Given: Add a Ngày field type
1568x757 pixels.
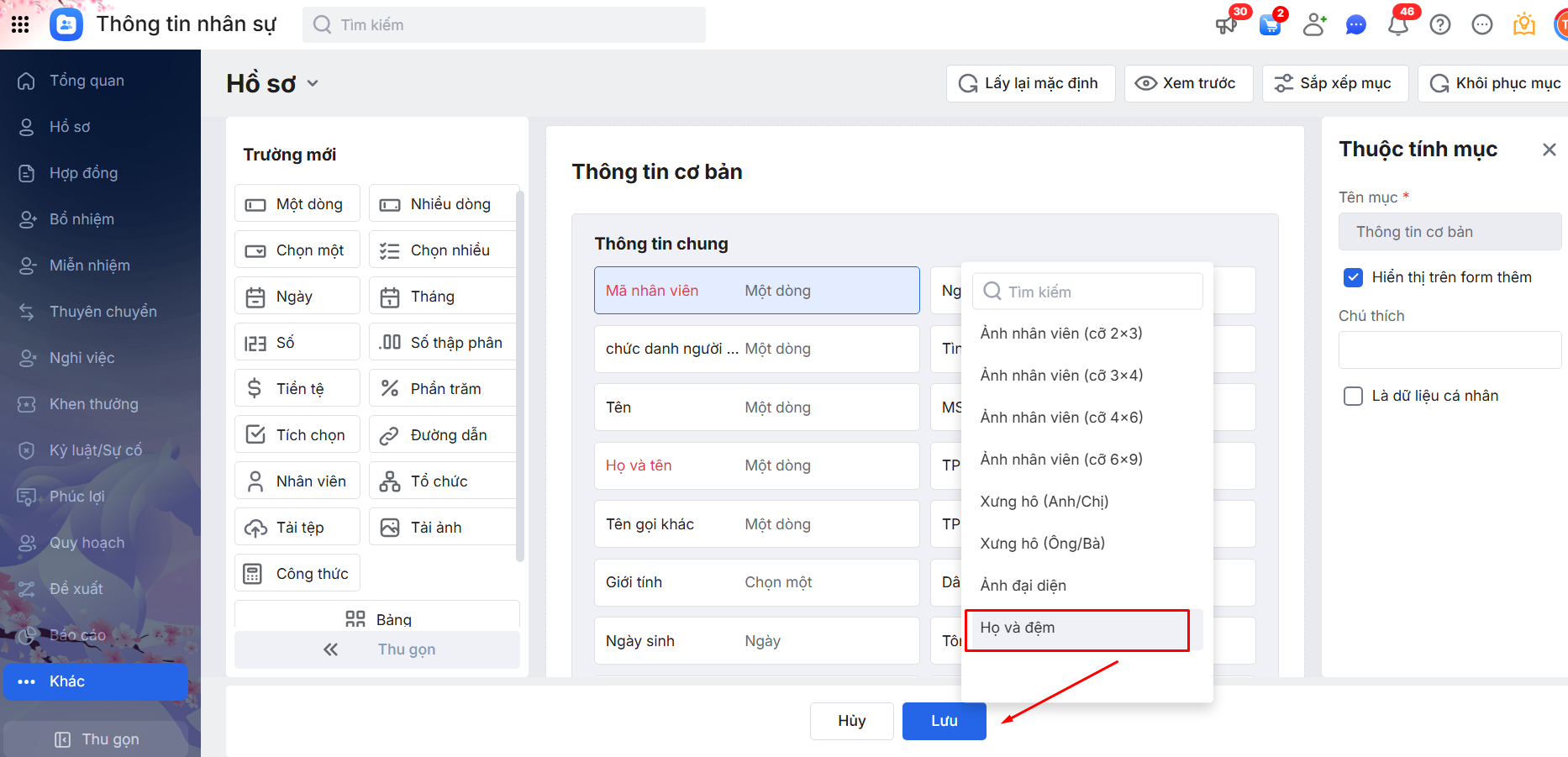Looking at the screenshot, I should (297, 297).
